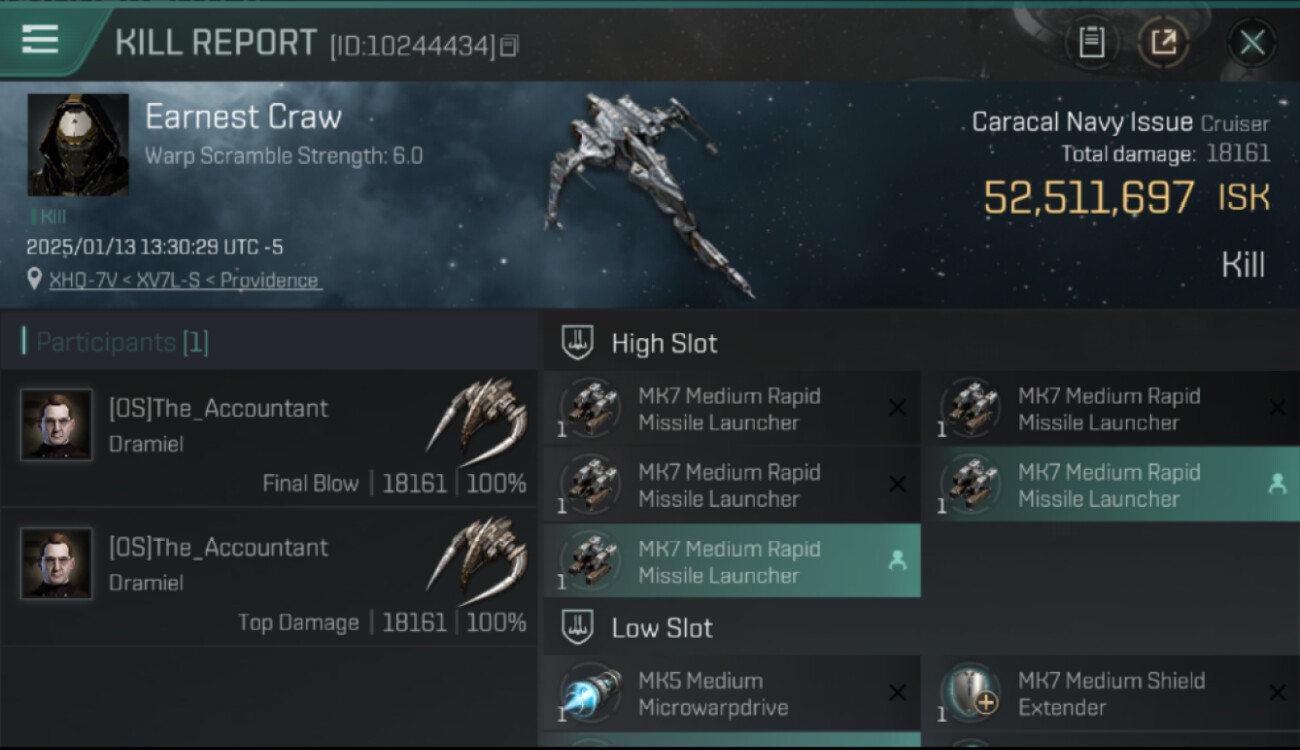This screenshot has height=750, width=1300.
Task: Click the share export icon
Action: [1164, 42]
